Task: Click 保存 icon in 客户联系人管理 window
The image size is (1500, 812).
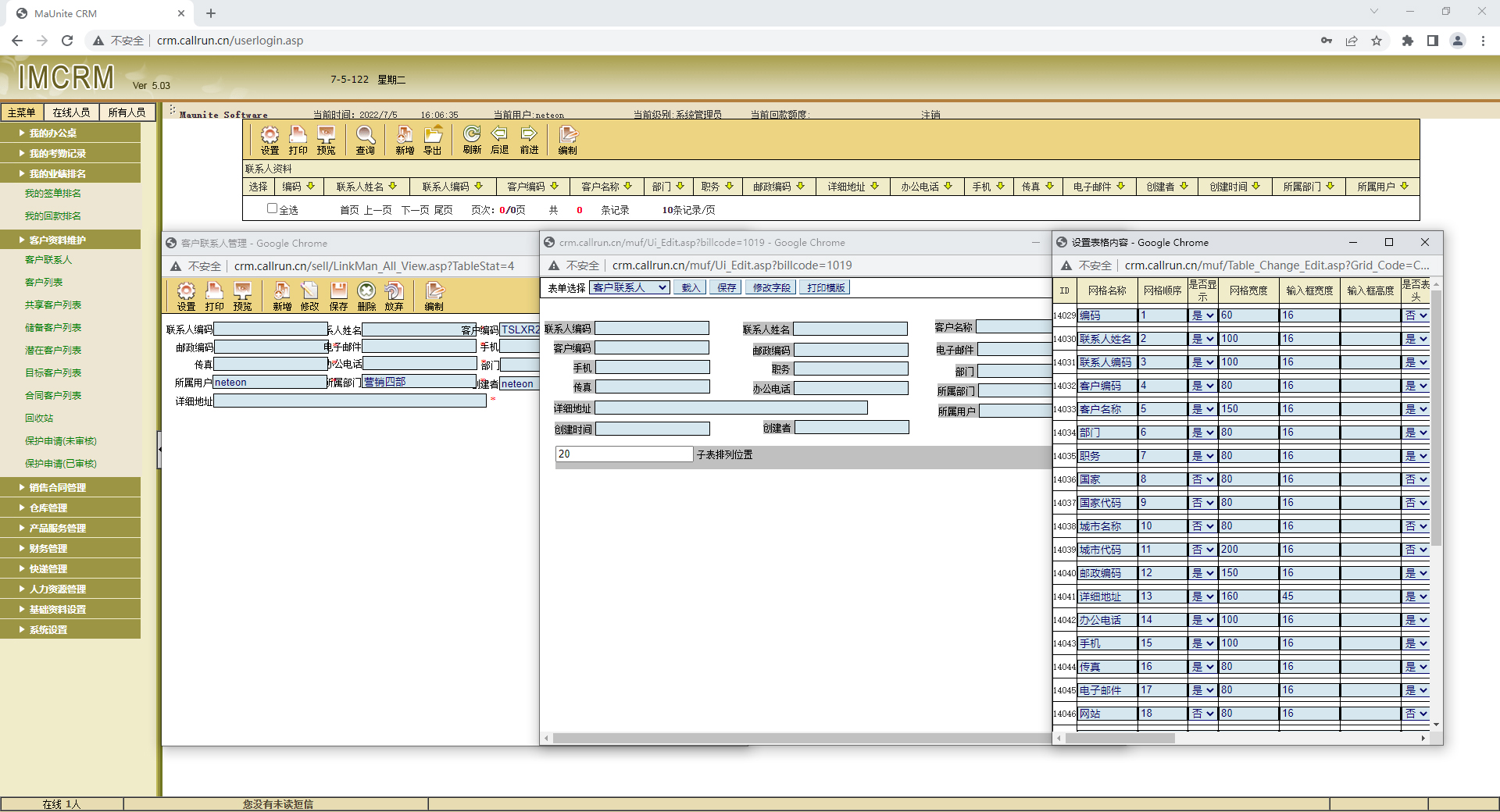Action: [338, 297]
